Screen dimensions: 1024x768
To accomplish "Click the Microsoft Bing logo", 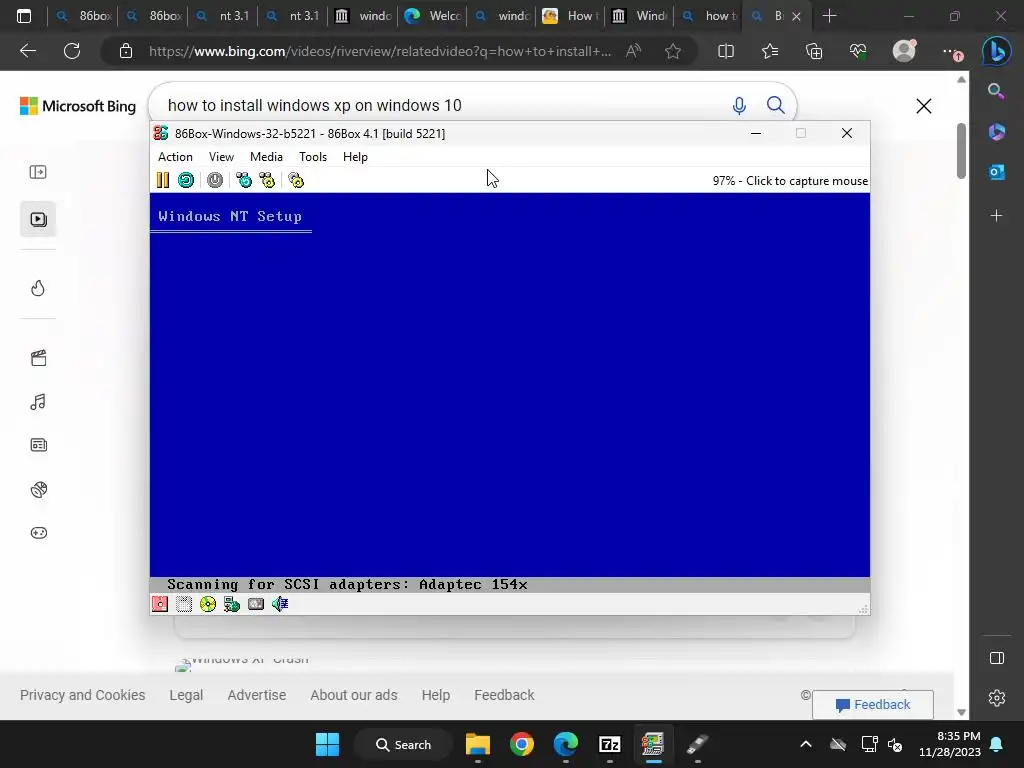I will coord(78,106).
